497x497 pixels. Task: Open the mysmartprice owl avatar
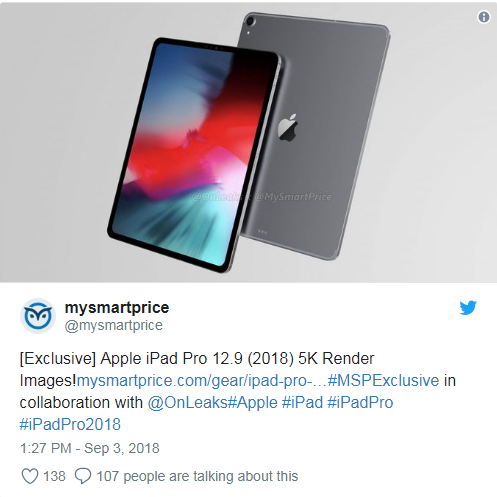pos(38,316)
